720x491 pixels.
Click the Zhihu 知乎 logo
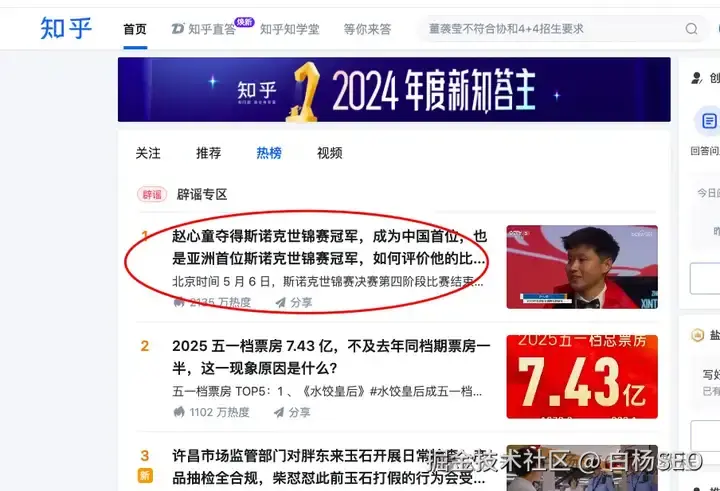click(x=66, y=28)
